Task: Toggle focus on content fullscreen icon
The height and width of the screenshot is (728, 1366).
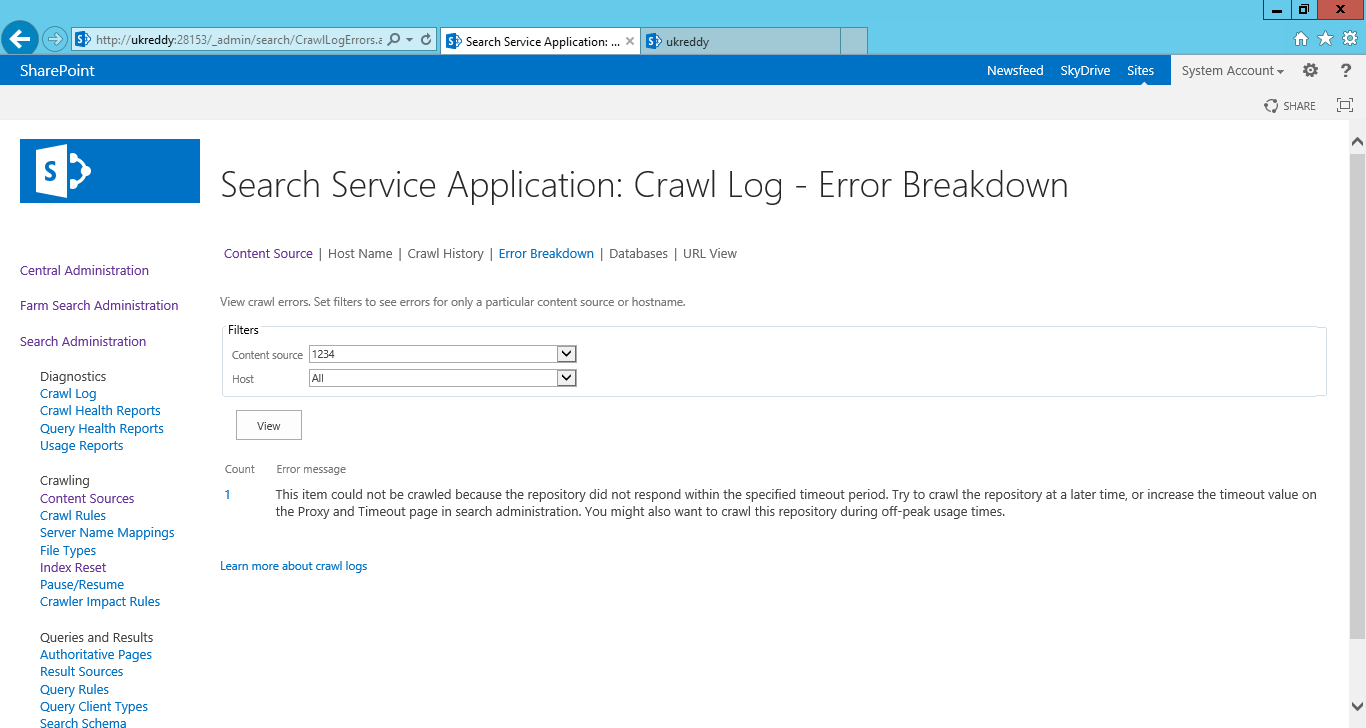Action: click(x=1345, y=105)
